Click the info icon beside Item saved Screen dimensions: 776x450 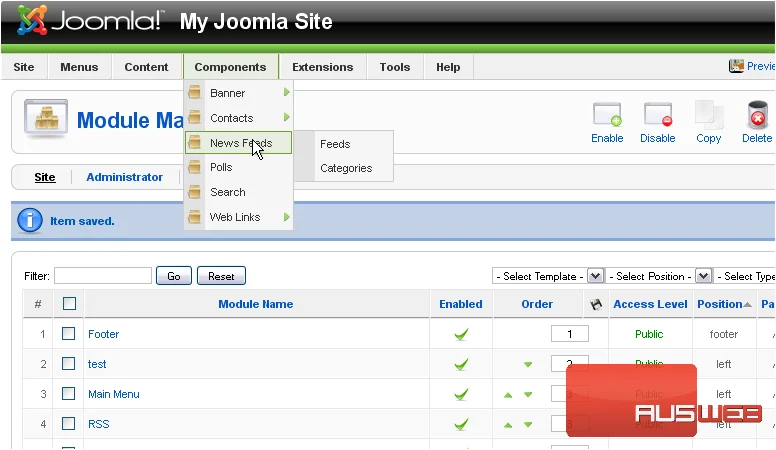pyautogui.click(x=30, y=220)
